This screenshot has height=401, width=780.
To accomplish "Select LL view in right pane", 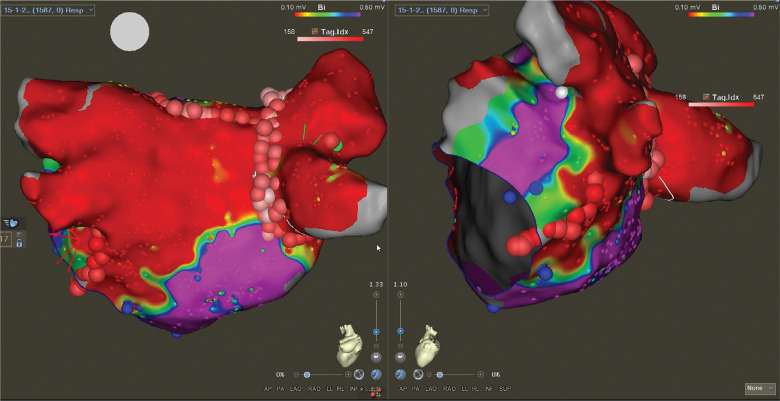I will [465, 389].
